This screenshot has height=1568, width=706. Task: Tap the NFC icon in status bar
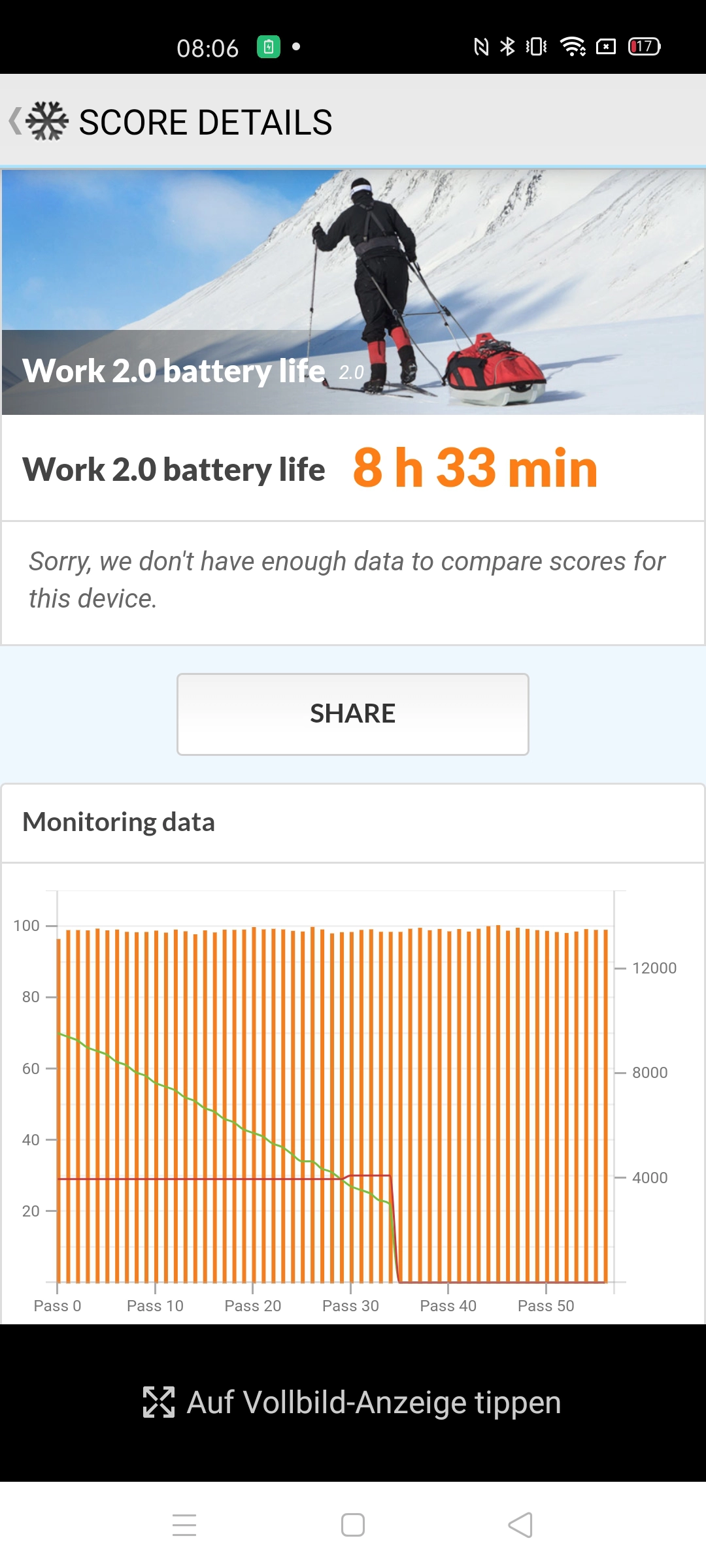click(x=481, y=46)
